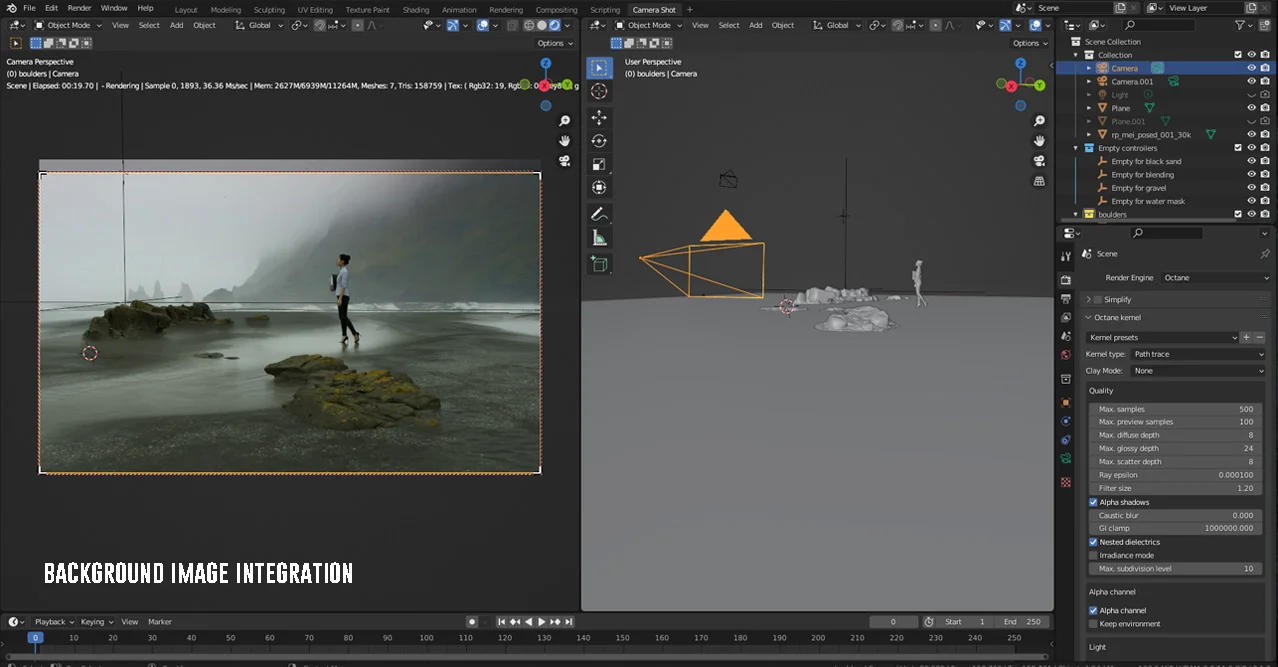The image size is (1278, 667).
Task: Activate the Rotate tool
Action: point(599,141)
